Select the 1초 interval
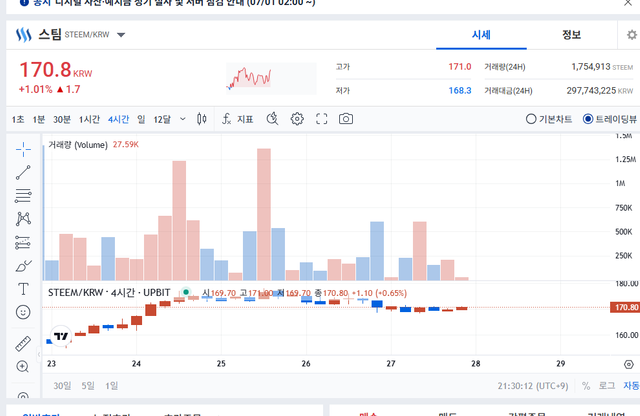Screen dimensions: 640x416 (18, 119)
